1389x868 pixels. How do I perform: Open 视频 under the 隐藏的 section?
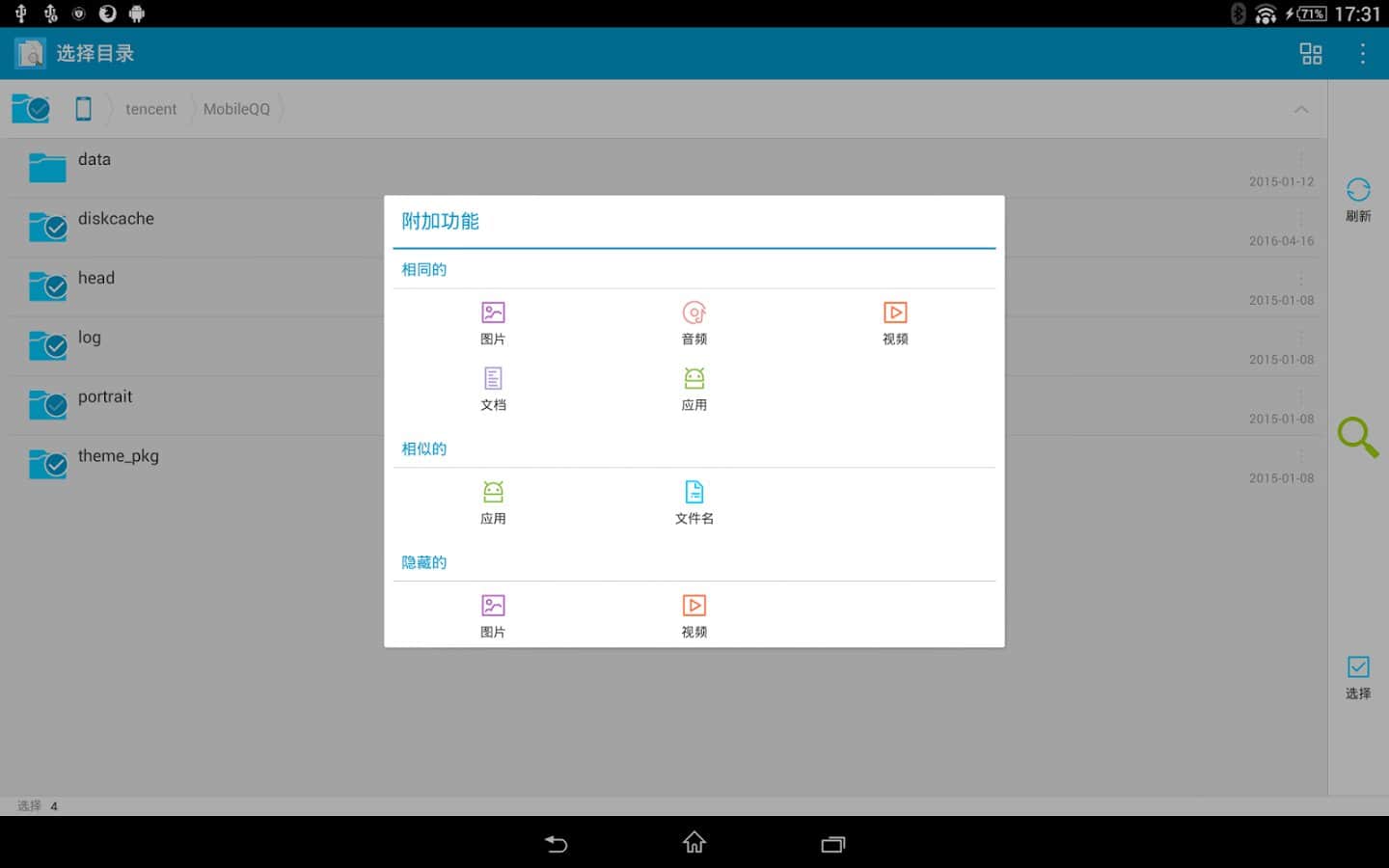[x=694, y=615]
